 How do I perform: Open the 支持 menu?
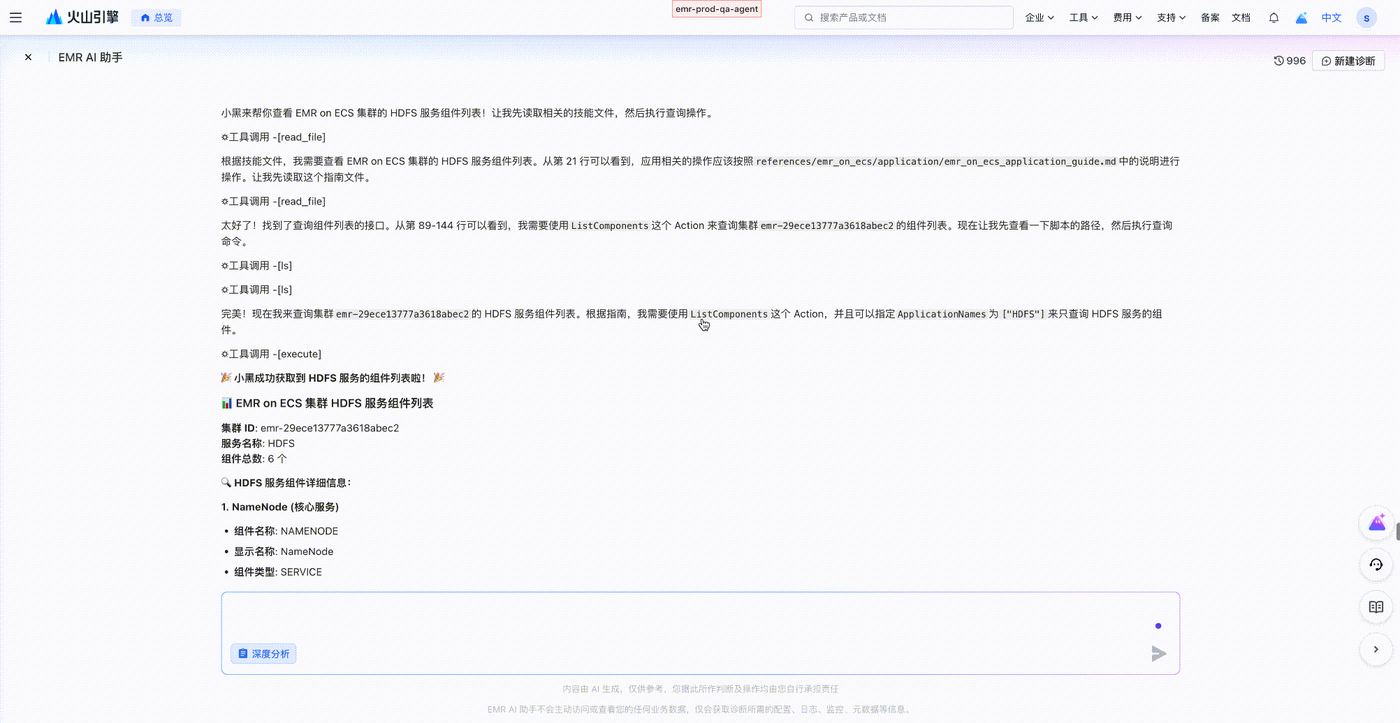[1172, 17]
